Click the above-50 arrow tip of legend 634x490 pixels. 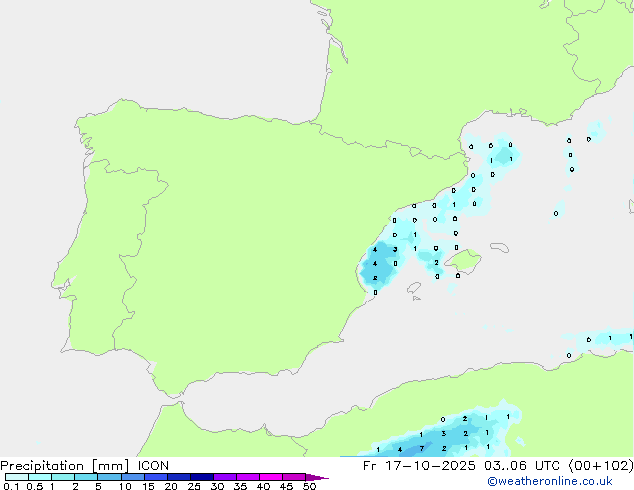(x=317, y=477)
